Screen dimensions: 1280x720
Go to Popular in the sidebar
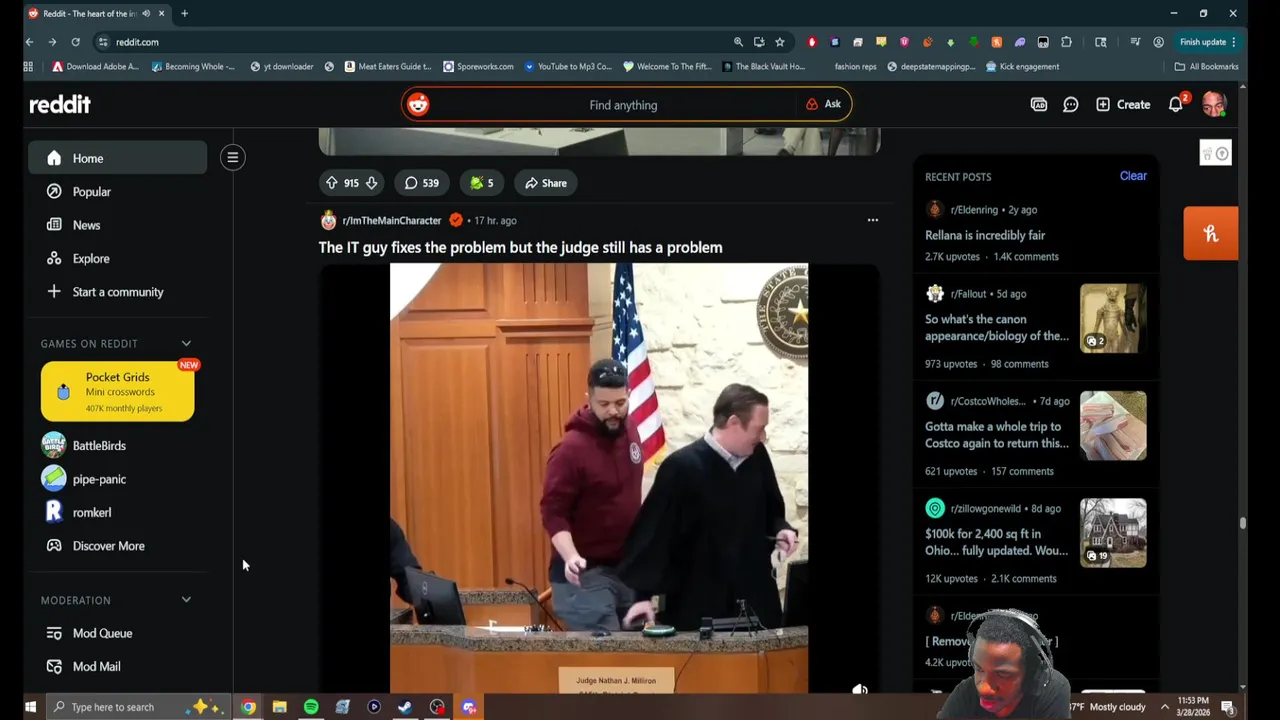117,192
